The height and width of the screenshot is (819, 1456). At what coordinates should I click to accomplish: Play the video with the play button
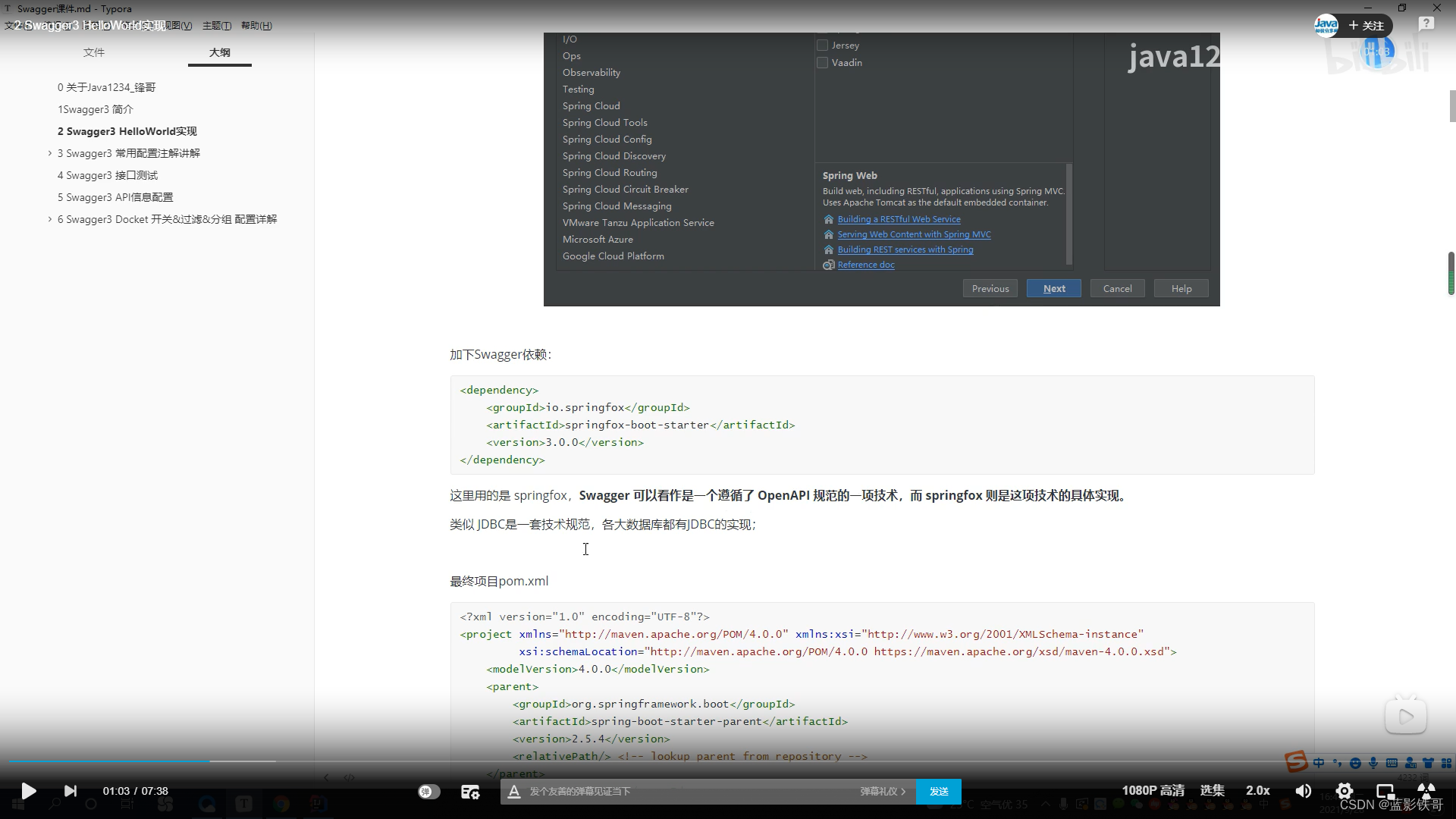click(x=29, y=791)
